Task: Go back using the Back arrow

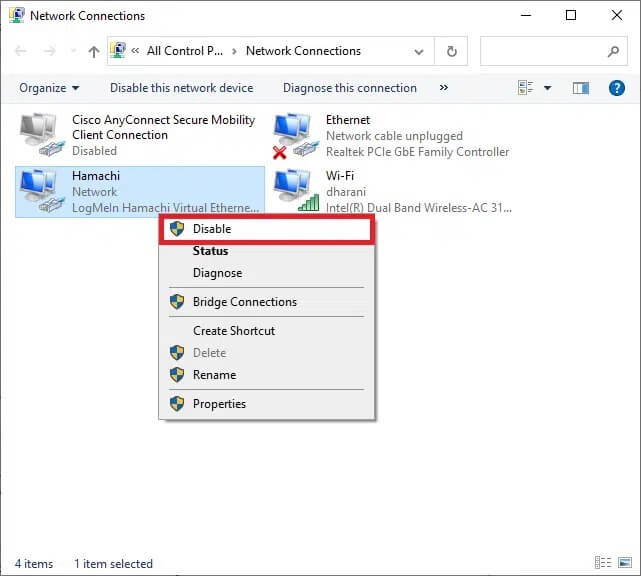Action: coord(20,51)
